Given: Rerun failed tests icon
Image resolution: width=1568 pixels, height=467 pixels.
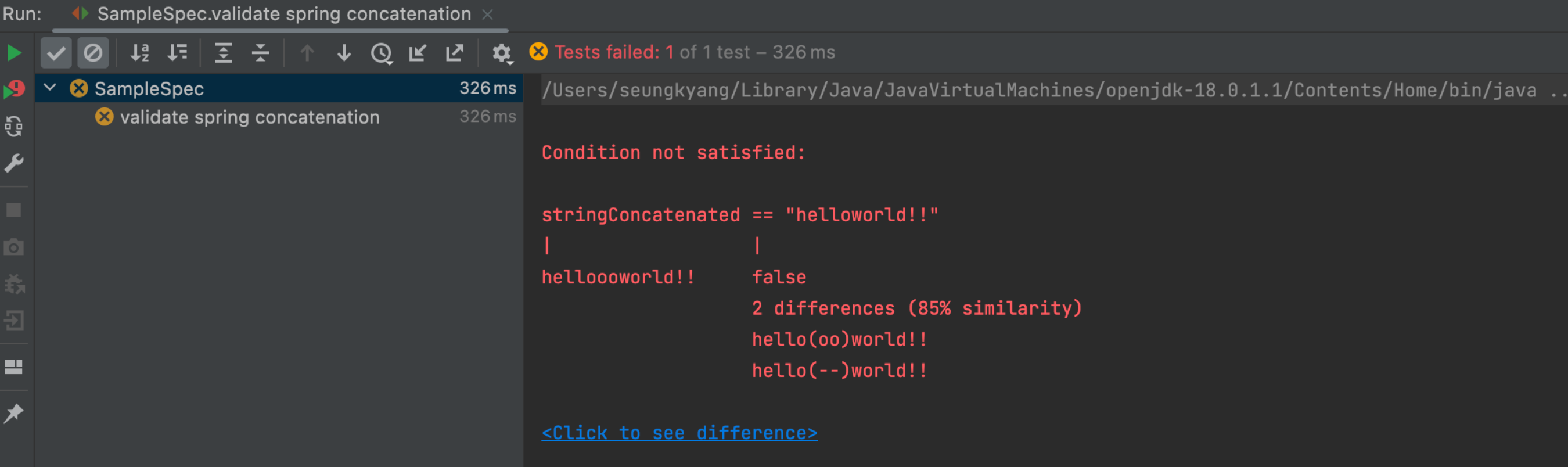Looking at the screenshot, I should tap(13, 89).
